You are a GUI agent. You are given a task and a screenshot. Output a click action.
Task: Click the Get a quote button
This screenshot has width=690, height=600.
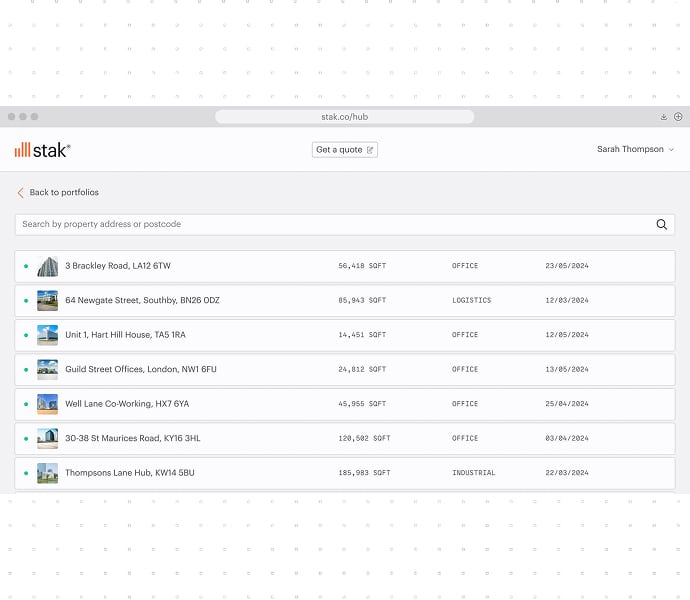(345, 150)
